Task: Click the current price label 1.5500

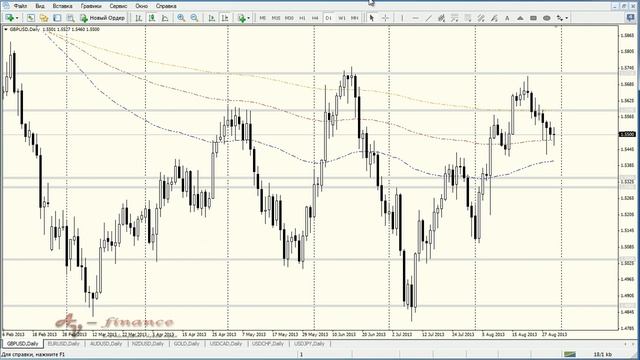Action: 627,134
